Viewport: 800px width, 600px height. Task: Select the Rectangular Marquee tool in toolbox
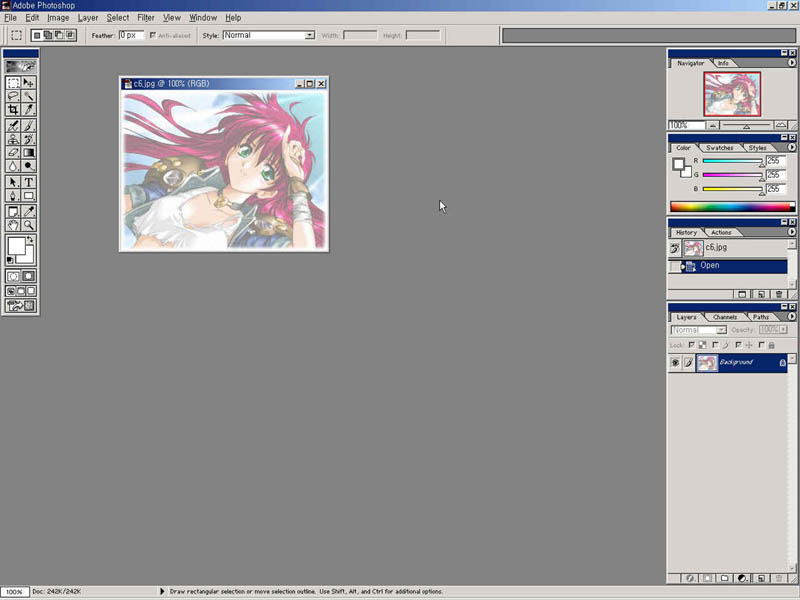pyautogui.click(x=13, y=82)
